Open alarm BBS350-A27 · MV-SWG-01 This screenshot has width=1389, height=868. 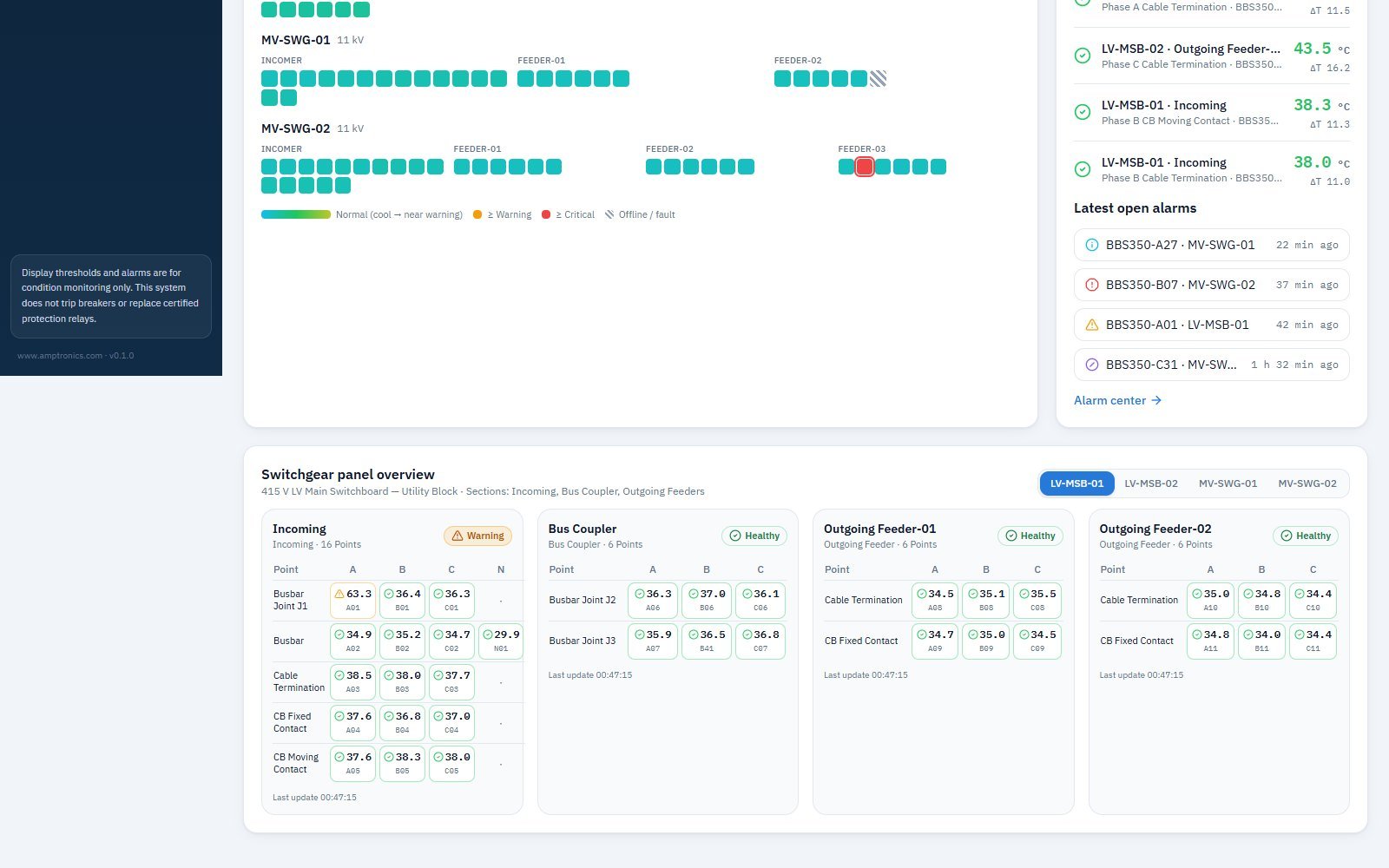pyautogui.click(x=1211, y=245)
